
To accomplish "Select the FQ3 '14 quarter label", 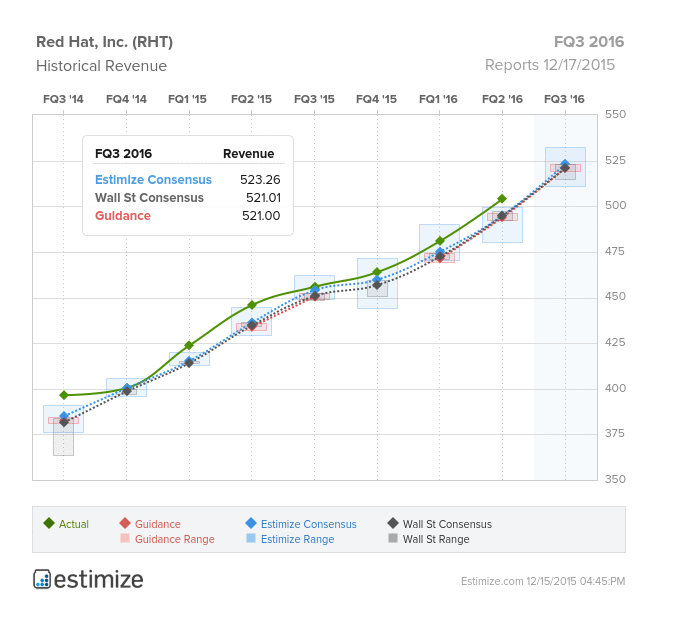I will point(63,99).
